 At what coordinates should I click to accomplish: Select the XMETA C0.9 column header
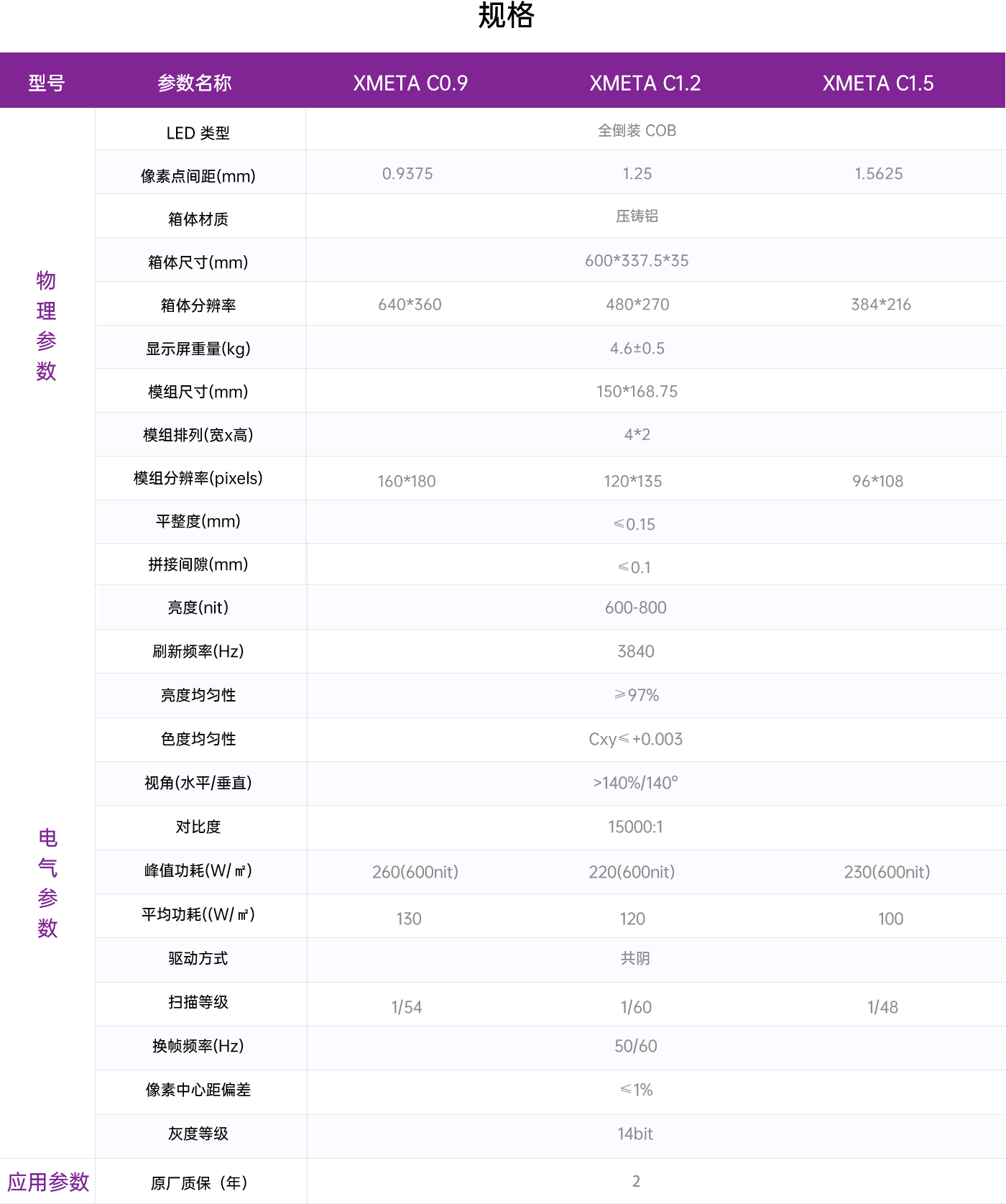(410, 83)
